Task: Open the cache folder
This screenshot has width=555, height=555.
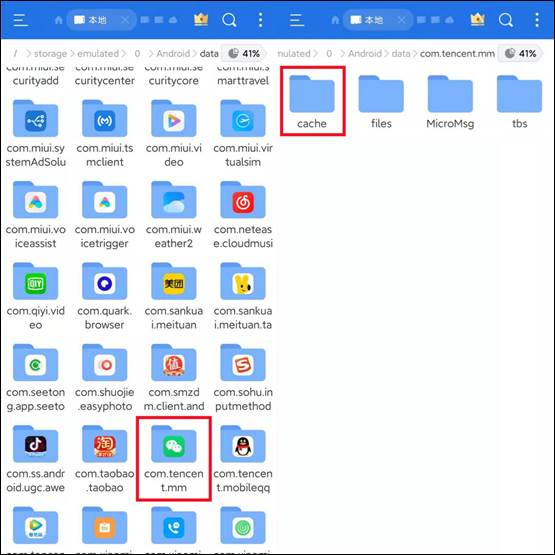Action: (312, 102)
